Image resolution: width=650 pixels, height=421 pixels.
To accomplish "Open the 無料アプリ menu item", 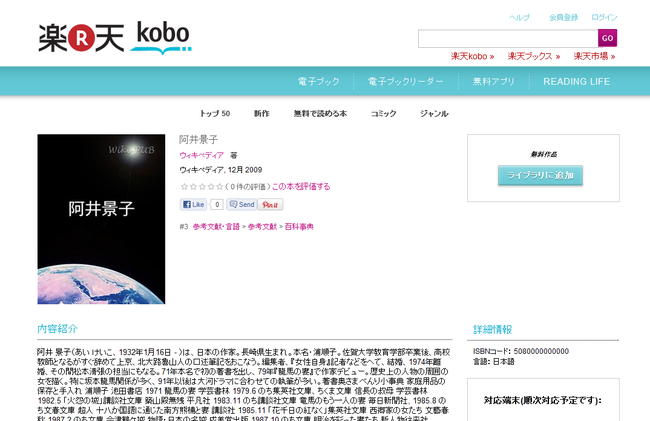I will click(494, 82).
